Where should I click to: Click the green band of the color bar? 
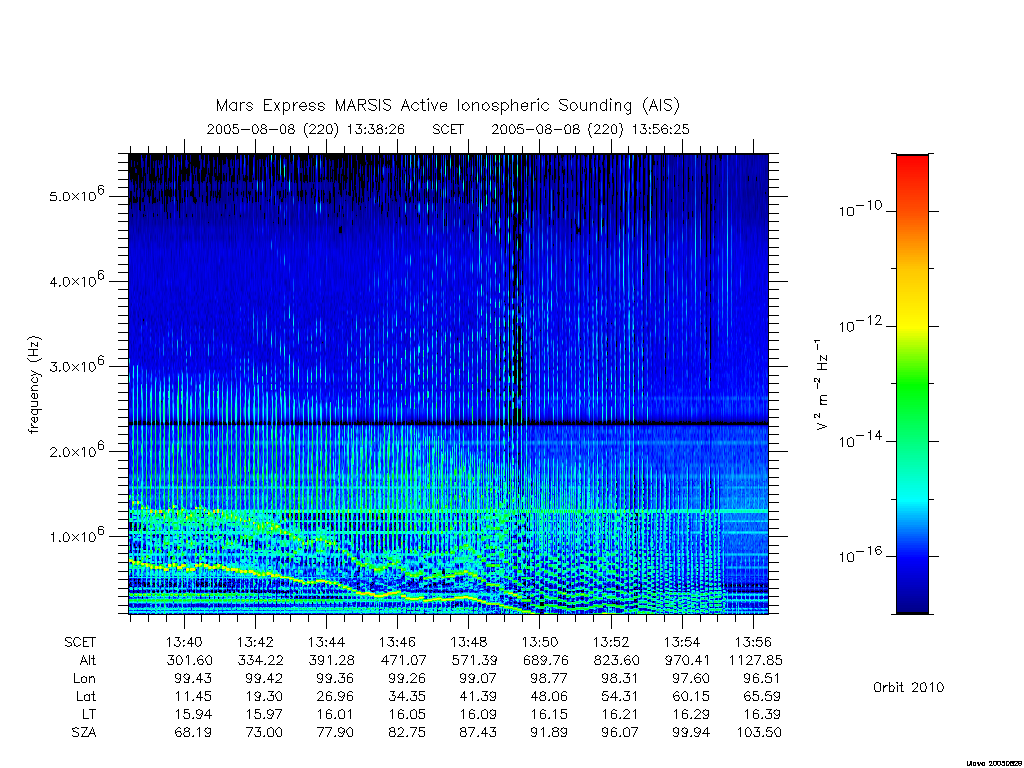912,385
